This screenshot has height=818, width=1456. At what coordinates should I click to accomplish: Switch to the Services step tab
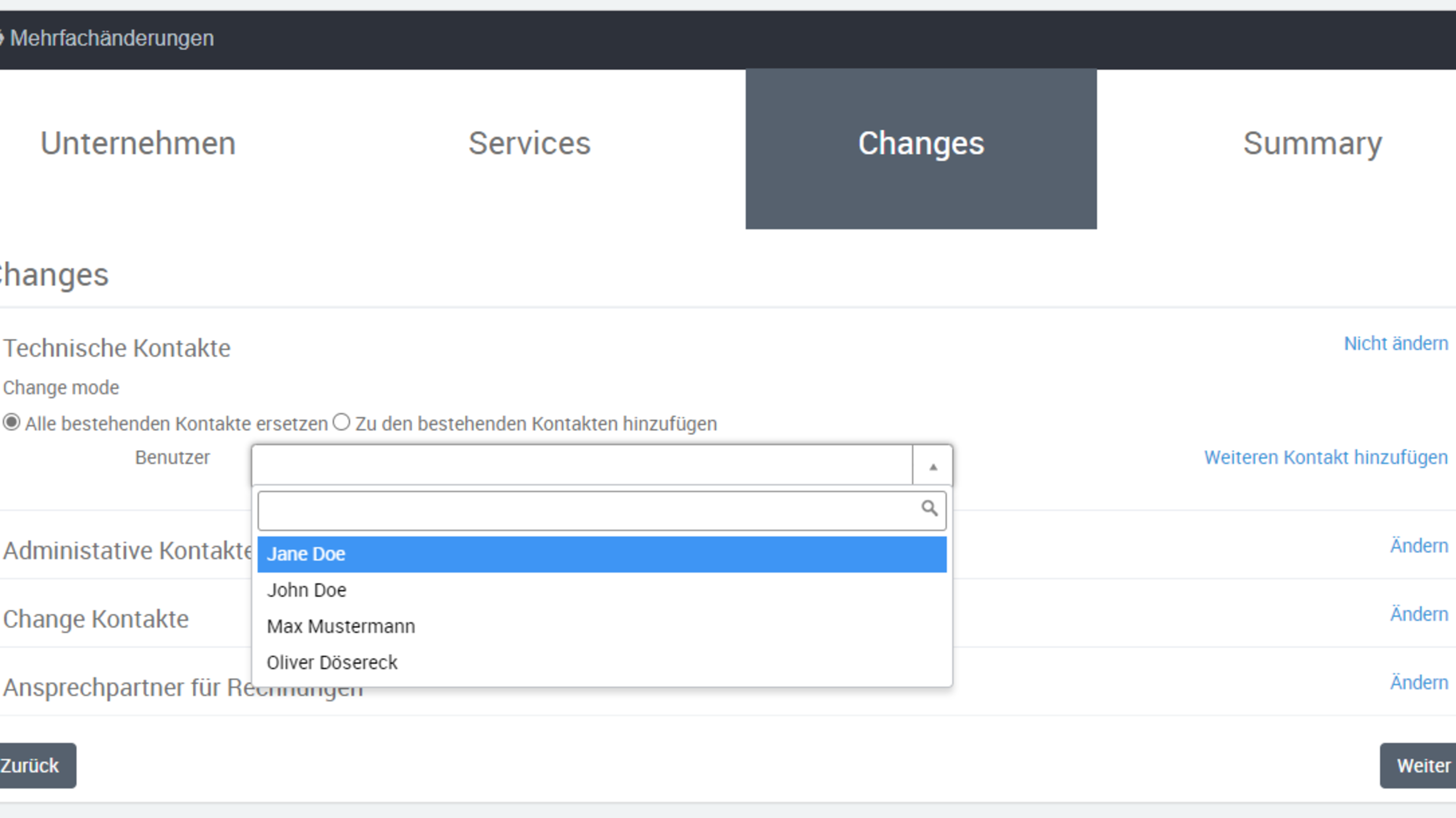[x=529, y=143]
